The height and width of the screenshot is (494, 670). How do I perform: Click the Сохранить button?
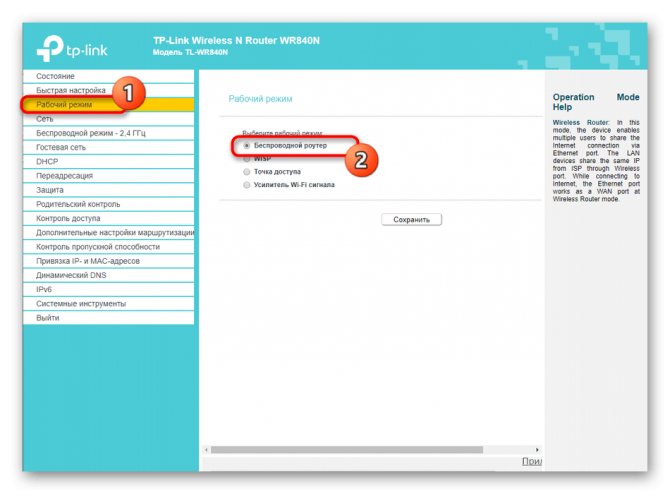411,220
